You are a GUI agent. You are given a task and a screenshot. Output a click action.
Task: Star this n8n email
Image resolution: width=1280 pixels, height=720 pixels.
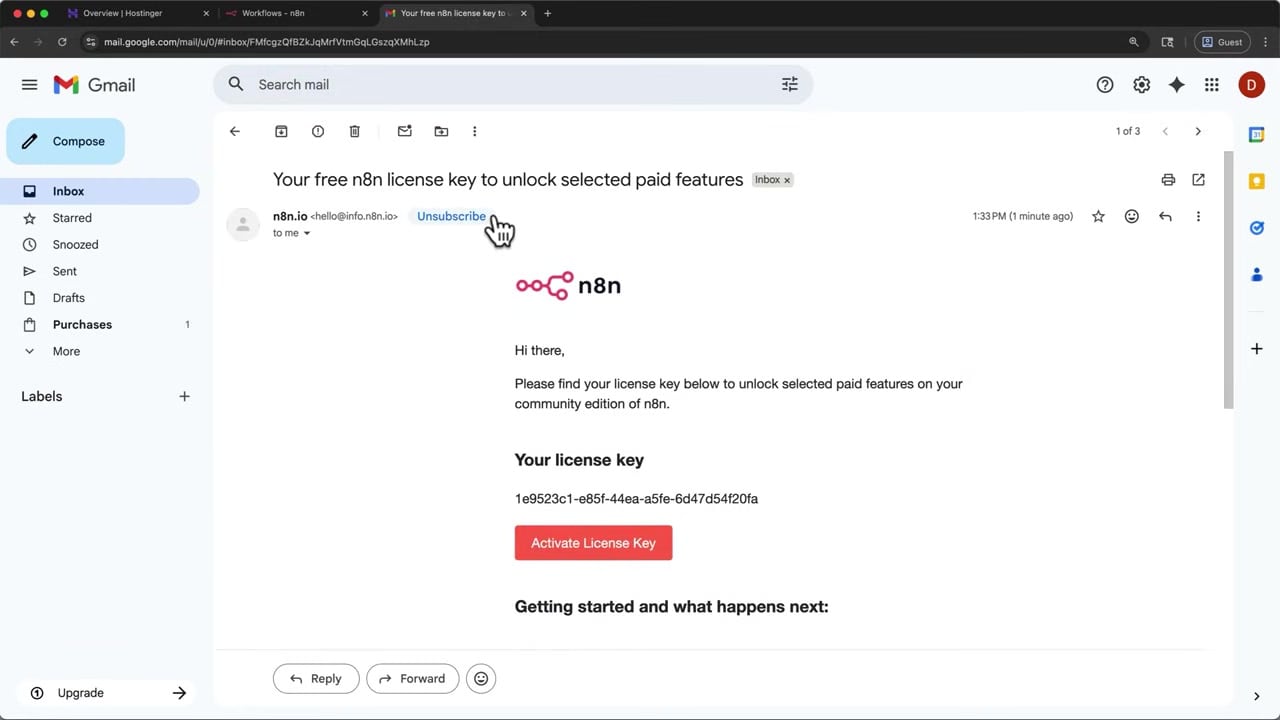pos(1098,216)
